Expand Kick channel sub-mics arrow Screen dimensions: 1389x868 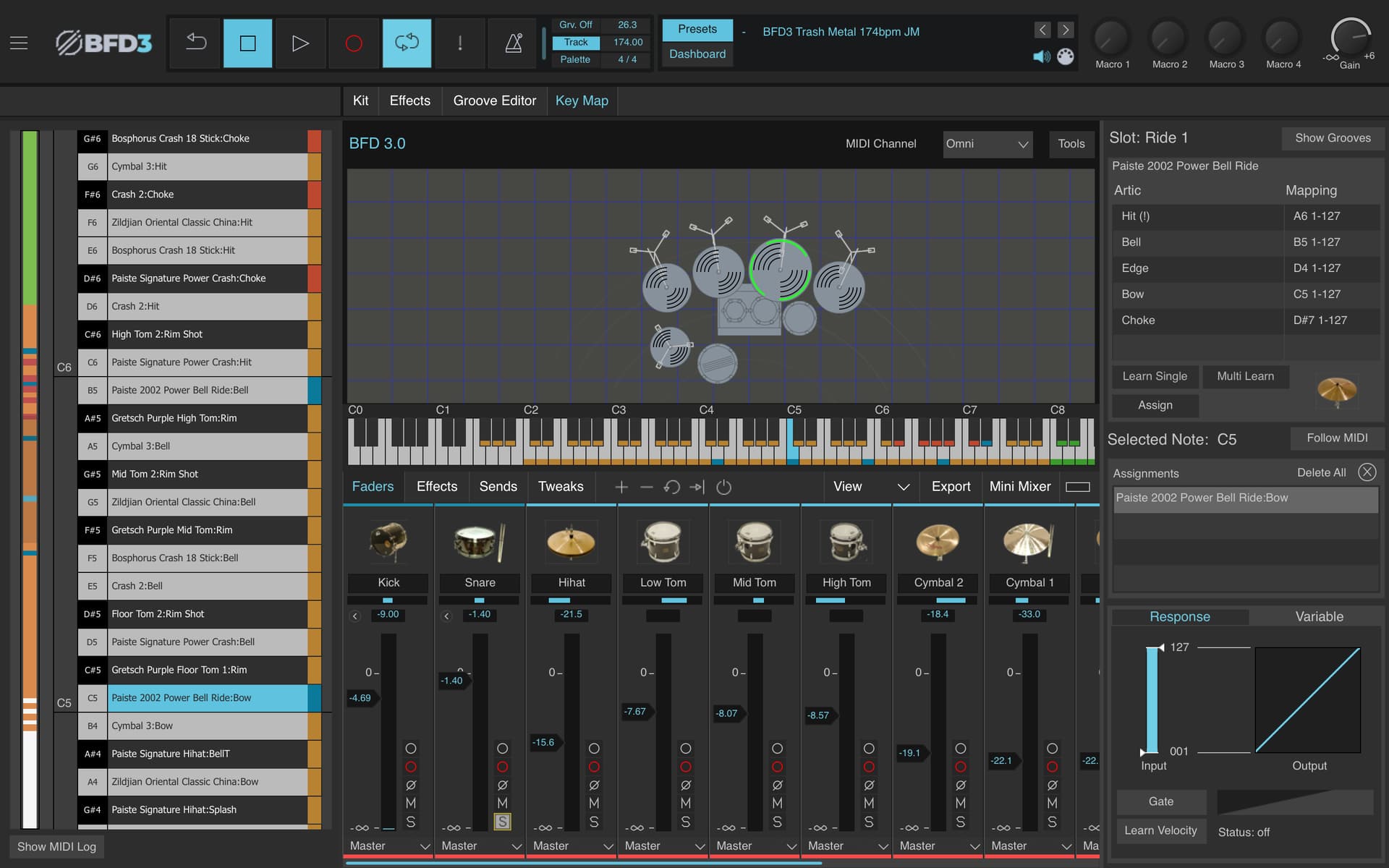coord(355,616)
